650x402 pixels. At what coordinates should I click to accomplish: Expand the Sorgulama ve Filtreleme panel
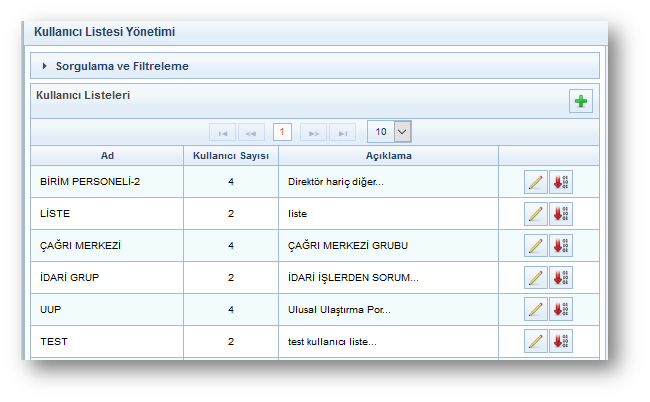pyautogui.click(x=122, y=66)
